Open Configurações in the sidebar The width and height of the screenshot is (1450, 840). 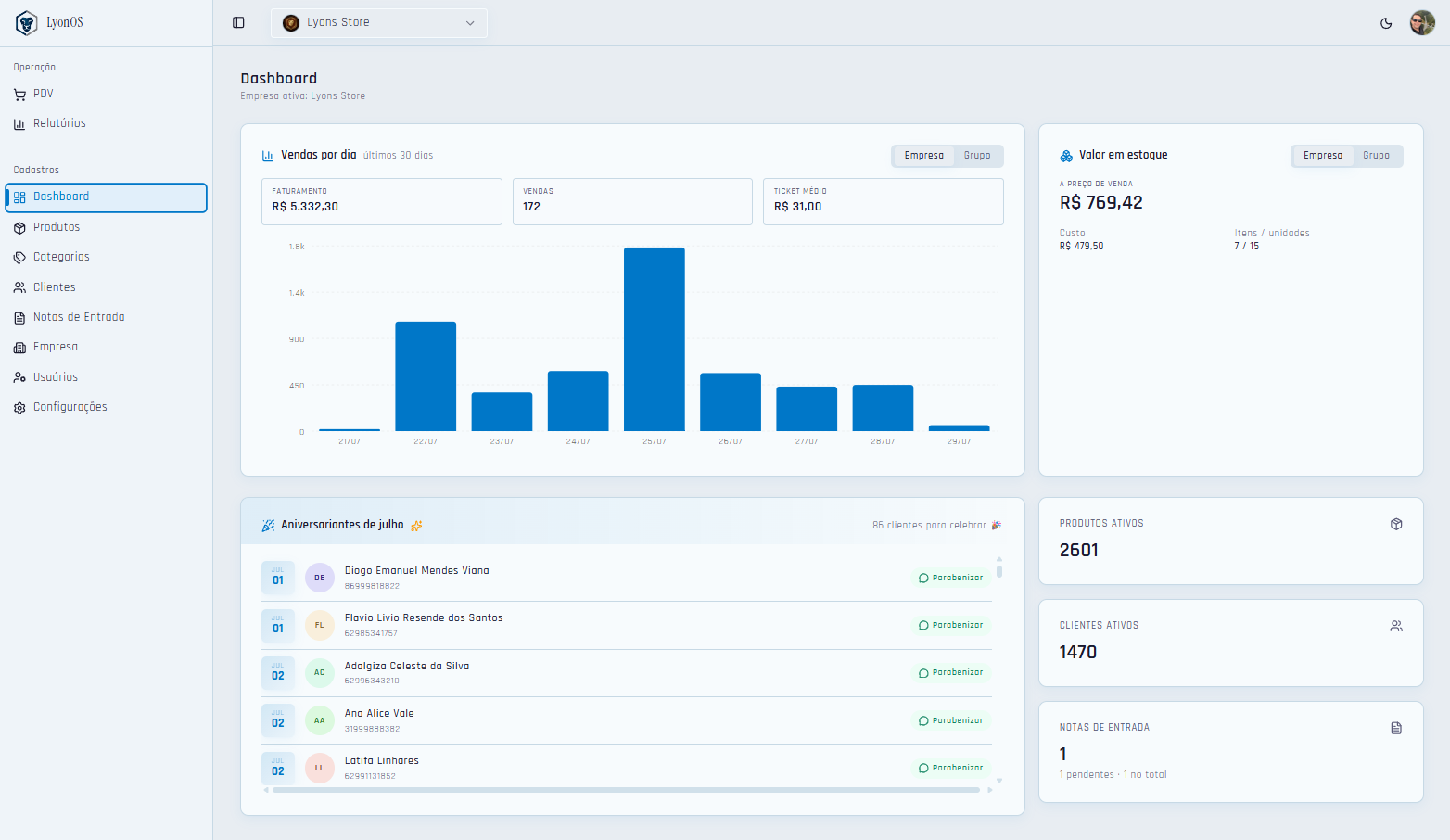[107, 407]
